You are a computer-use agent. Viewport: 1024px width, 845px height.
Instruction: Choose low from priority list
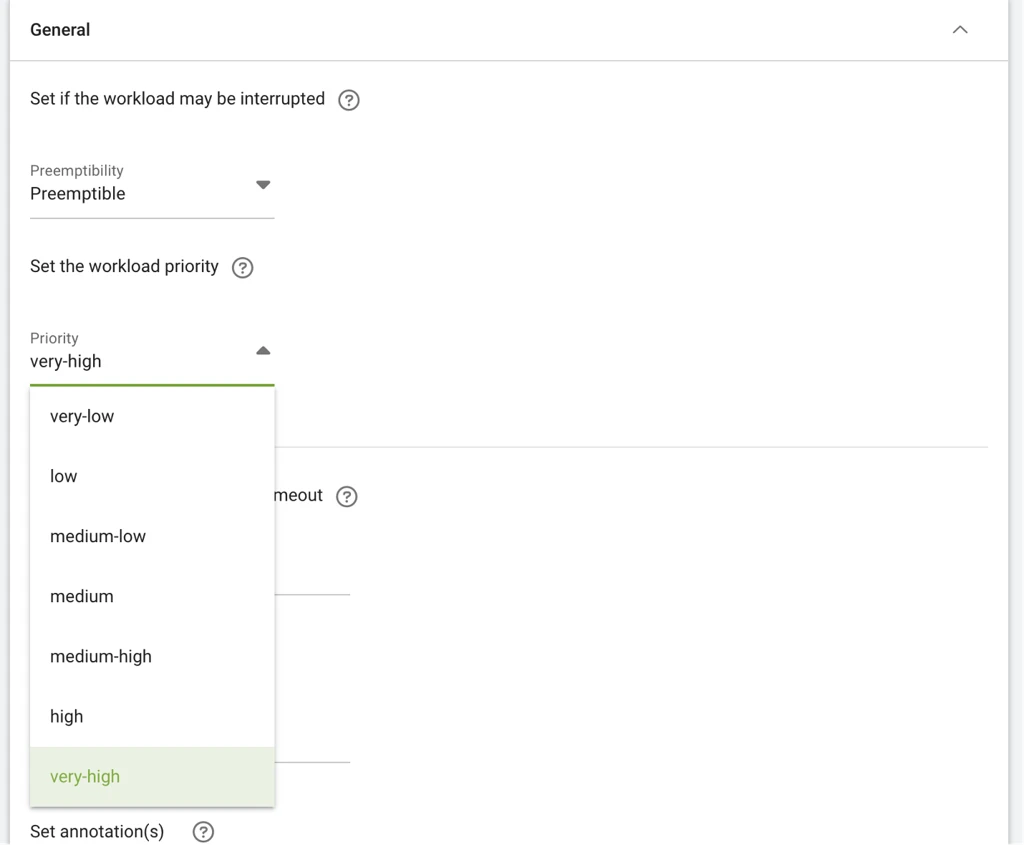tap(152, 477)
